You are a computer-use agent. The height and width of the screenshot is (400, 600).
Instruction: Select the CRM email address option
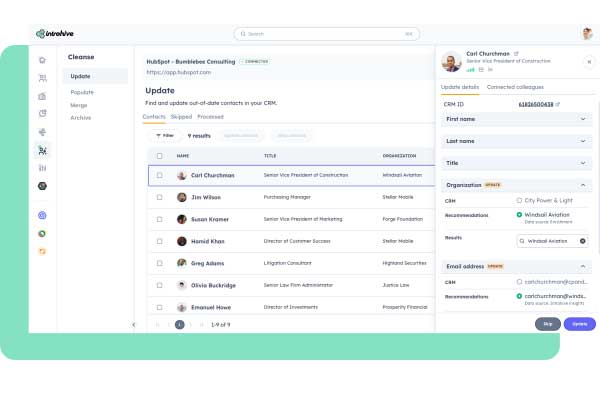(519, 282)
